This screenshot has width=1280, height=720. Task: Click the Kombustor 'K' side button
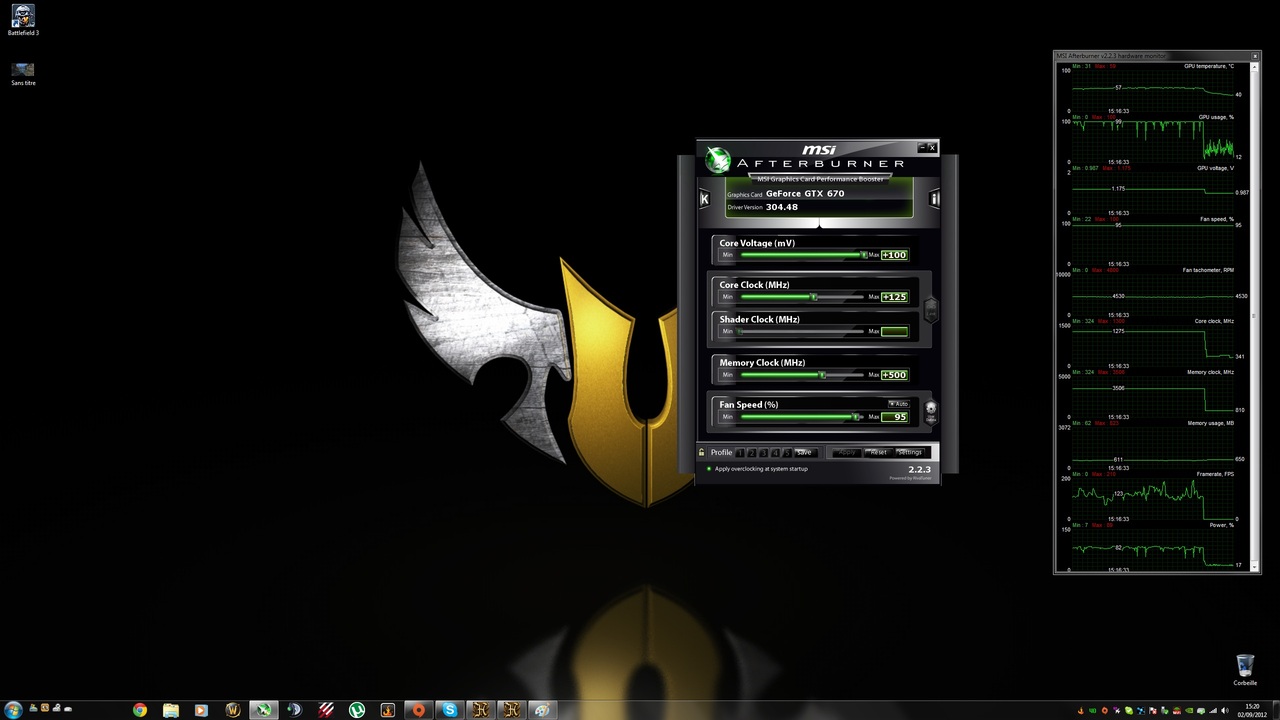coord(704,199)
